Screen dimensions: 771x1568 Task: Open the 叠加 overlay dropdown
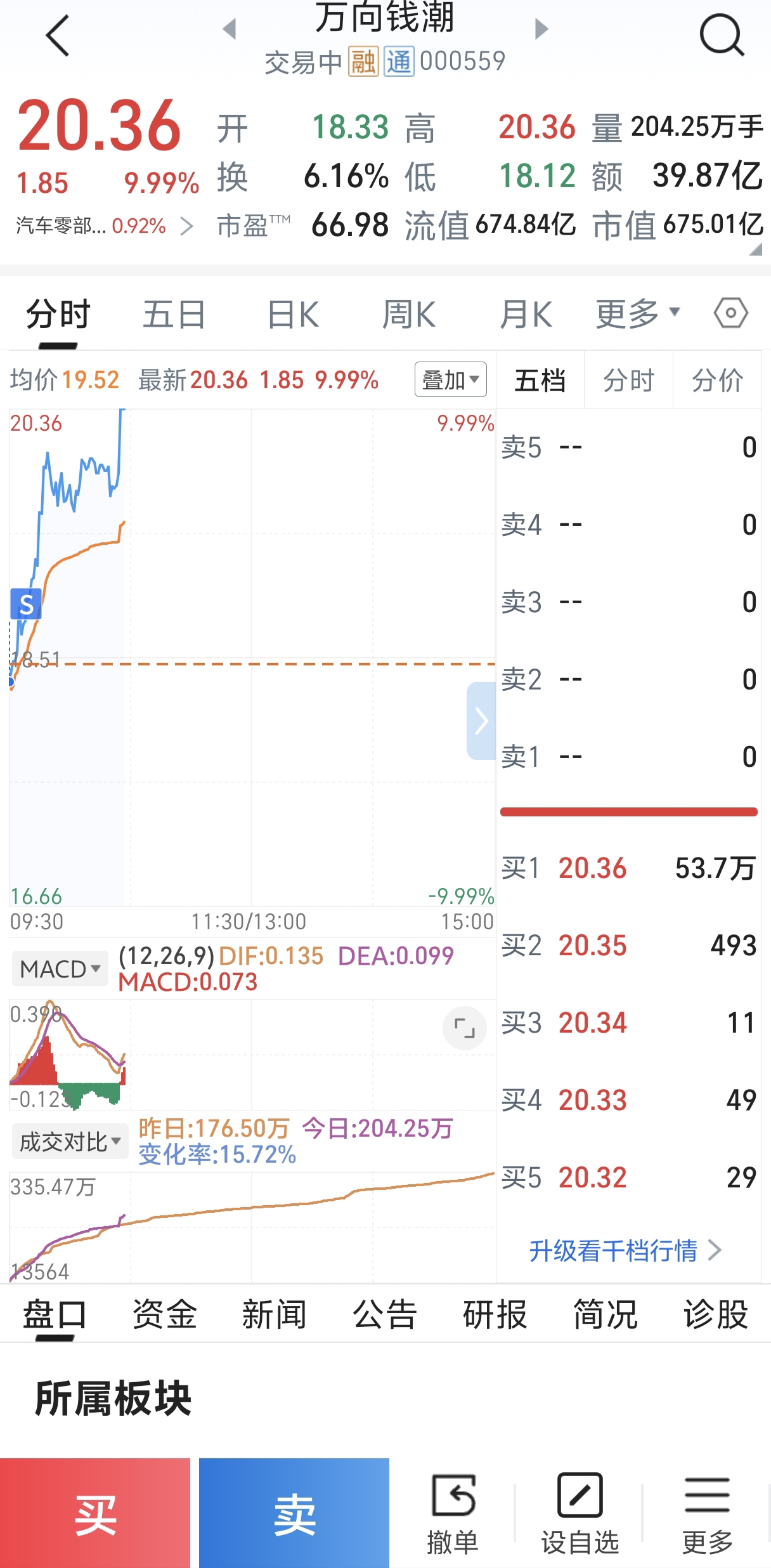coord(451,379)
